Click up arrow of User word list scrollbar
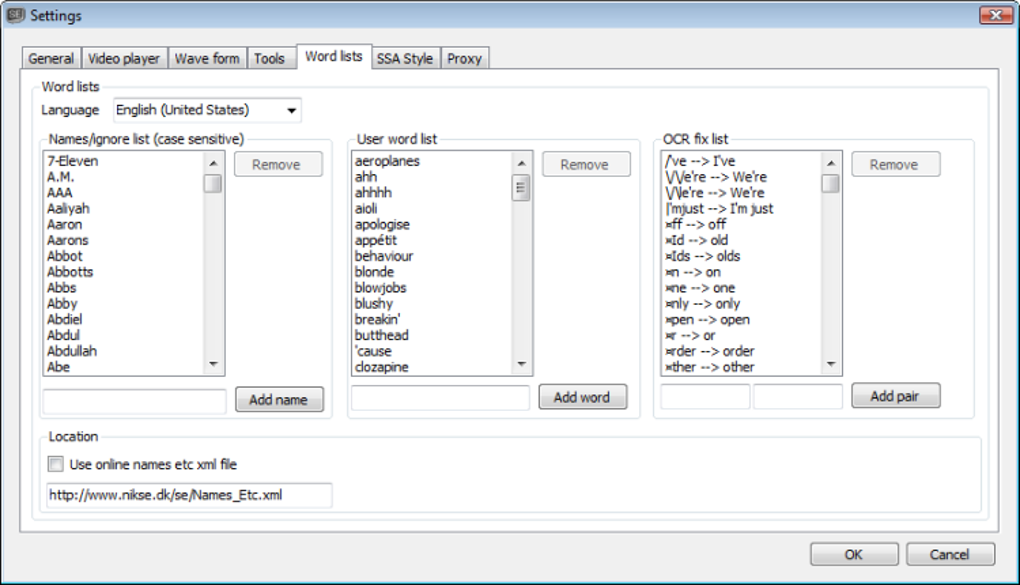 [x=522, y=163]
